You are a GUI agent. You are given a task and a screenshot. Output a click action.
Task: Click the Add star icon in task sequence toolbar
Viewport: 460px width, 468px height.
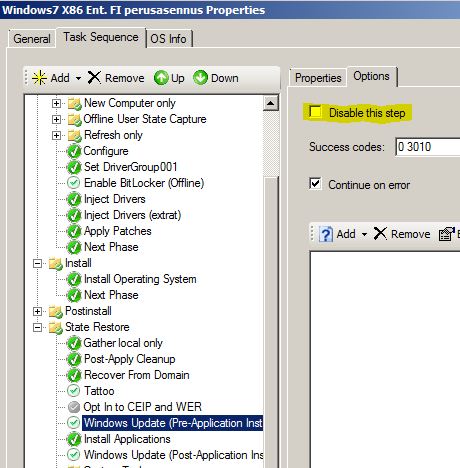39,78
